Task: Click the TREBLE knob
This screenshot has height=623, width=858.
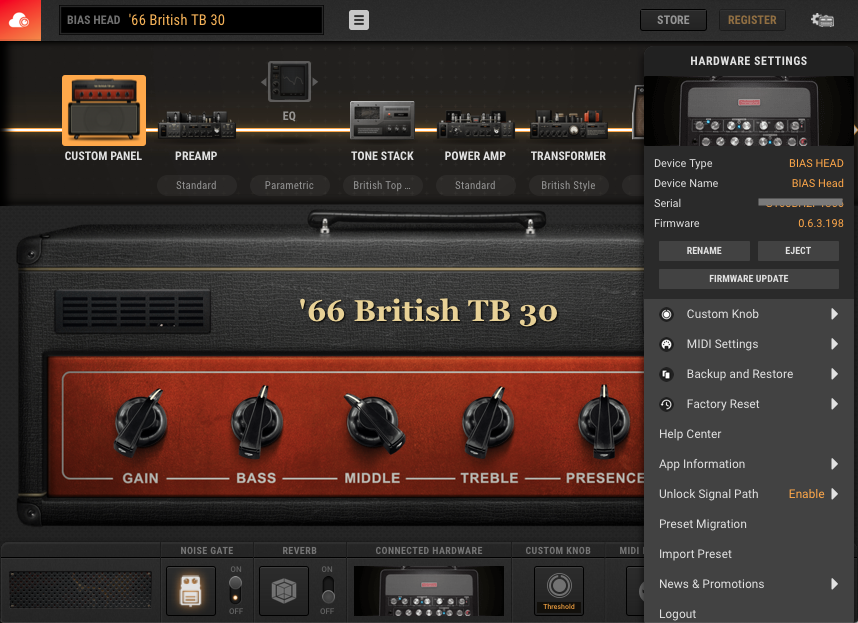Action: pyautogui.click(x=488, y=422)
